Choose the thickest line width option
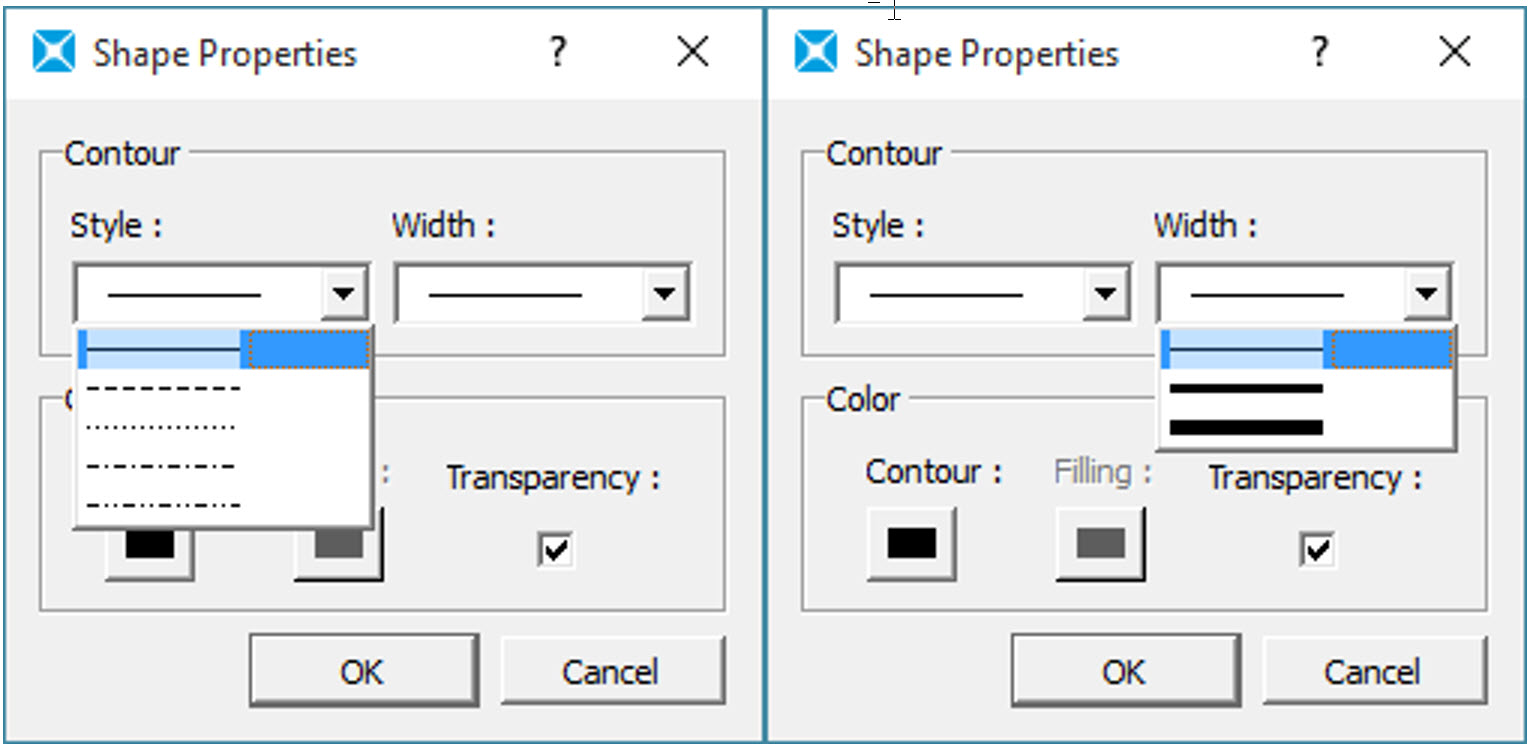This screenshot has height=749, width=1533. tap(1246, 428)
